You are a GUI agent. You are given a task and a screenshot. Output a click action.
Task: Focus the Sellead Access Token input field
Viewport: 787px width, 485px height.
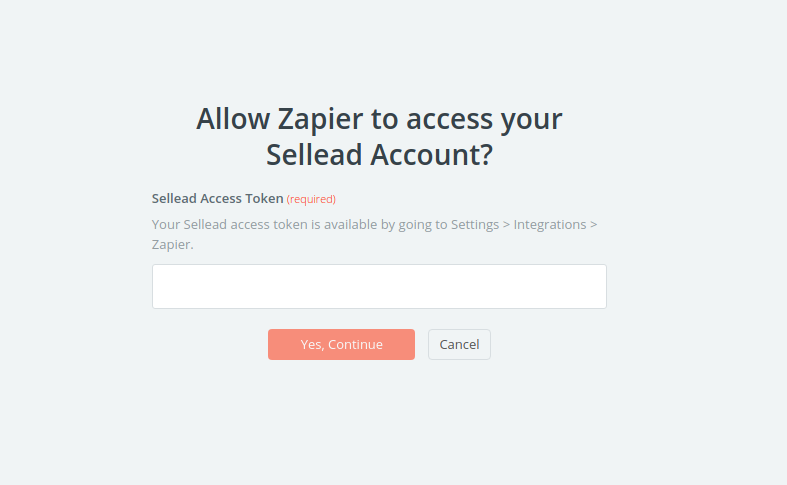tap(379, 287)
